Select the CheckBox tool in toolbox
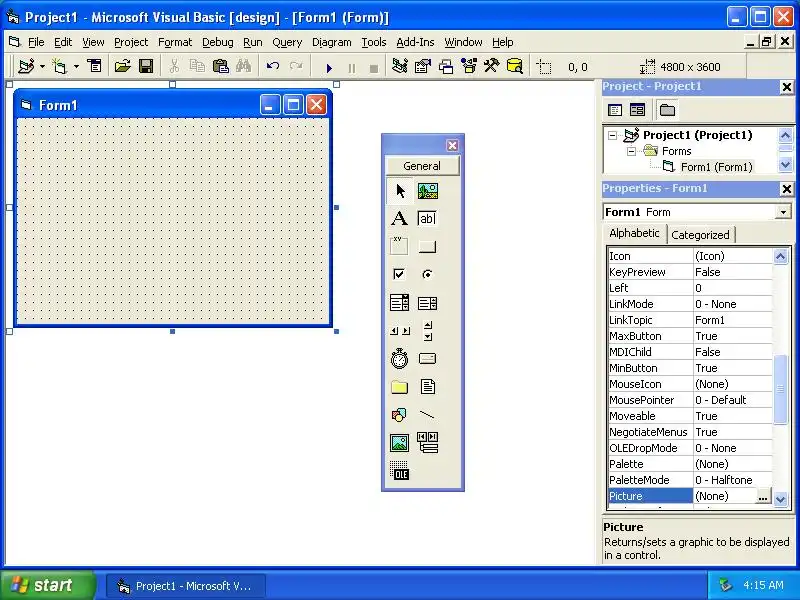The image size is (800, 600). [x=399, y=274]
